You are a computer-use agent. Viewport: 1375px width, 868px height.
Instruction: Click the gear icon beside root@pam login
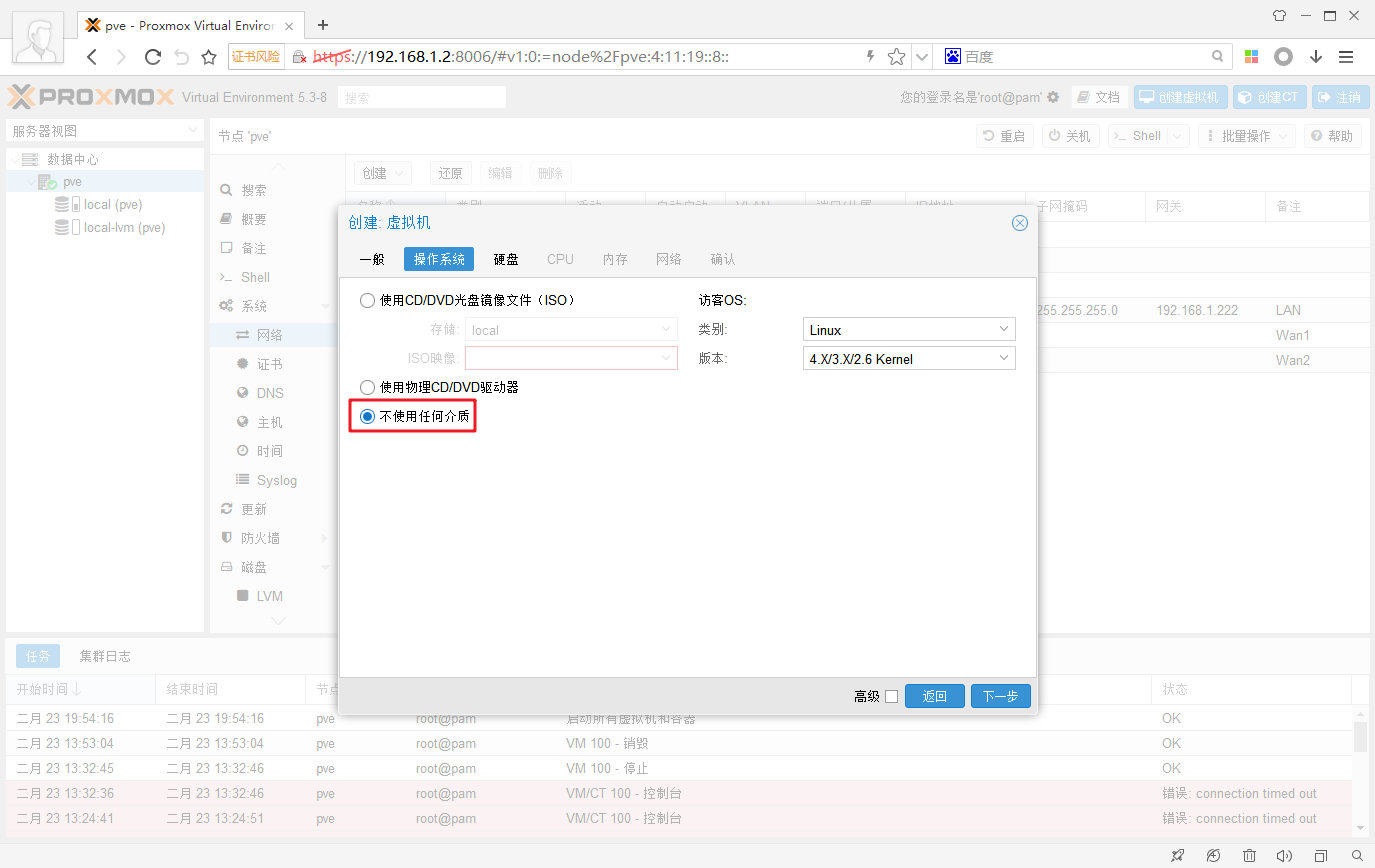pyautogui.click(x=1053, y=97)
